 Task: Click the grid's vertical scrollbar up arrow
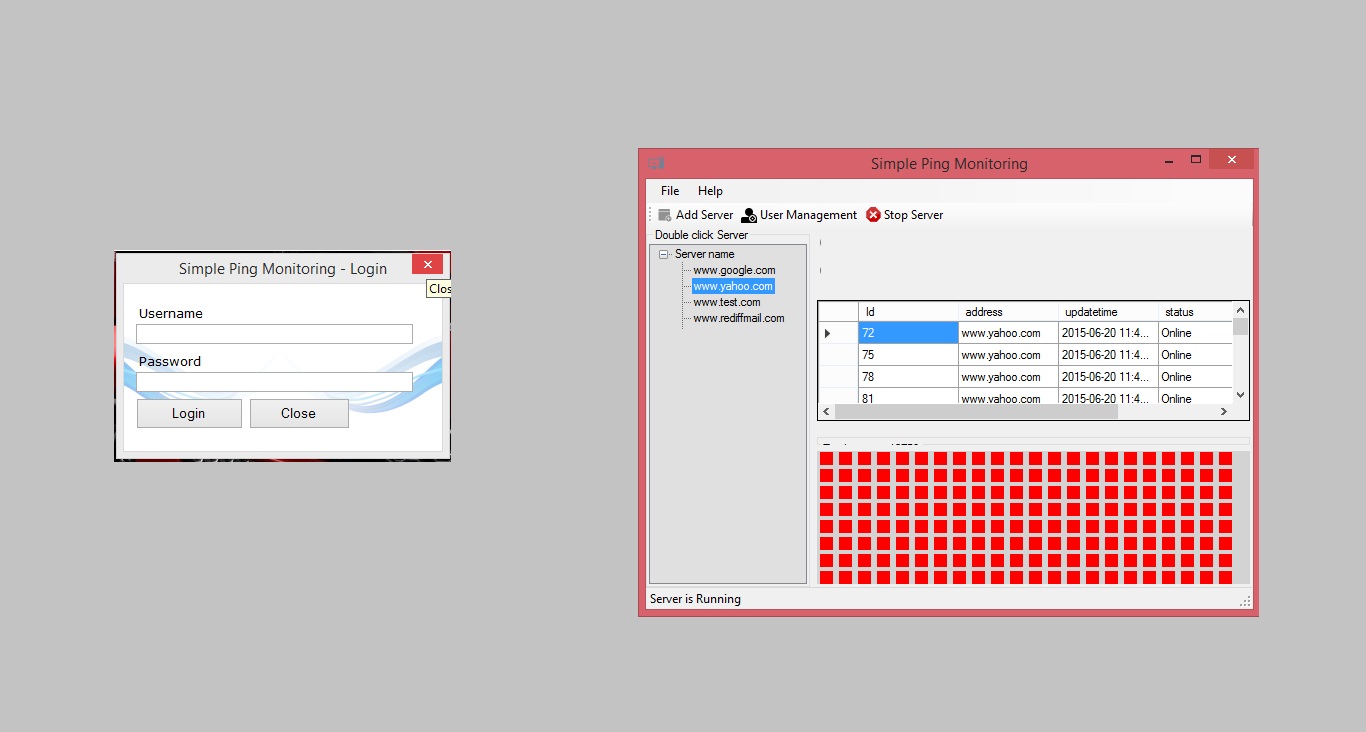[1240, 310]
